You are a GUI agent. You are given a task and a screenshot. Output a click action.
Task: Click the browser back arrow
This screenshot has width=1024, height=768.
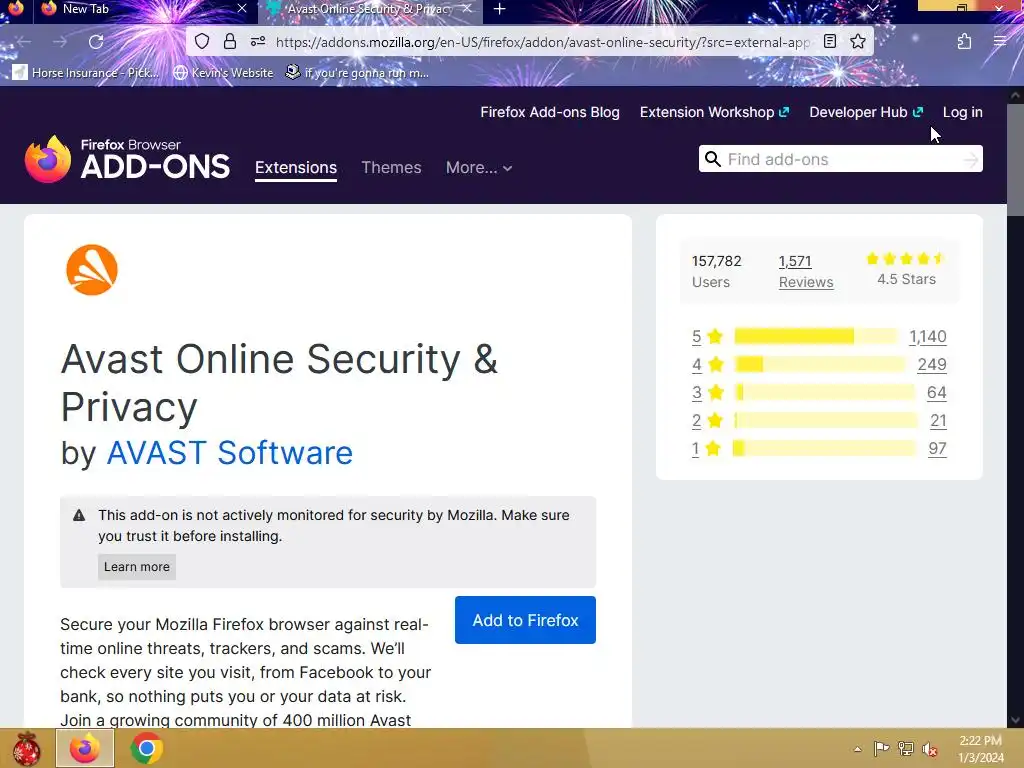tap(24, 42)
